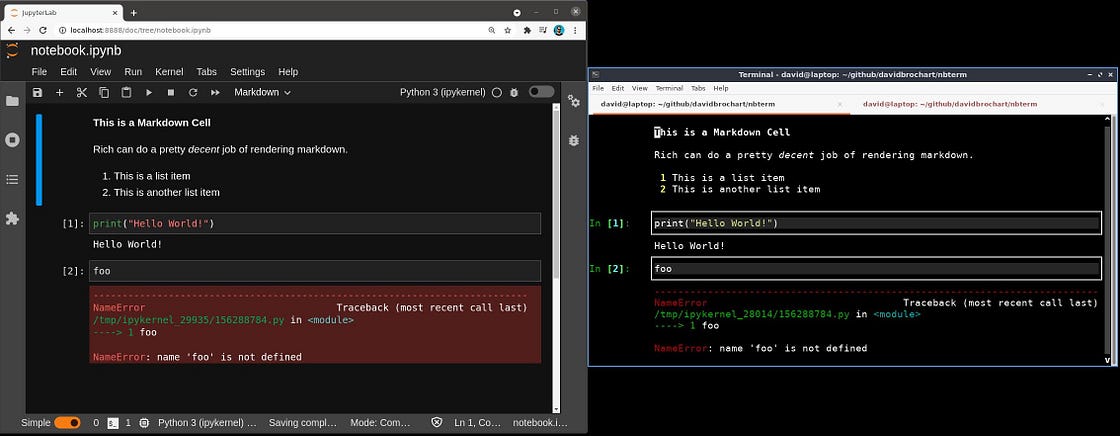
Task: Open the table of contents sidebar icon
Action: tap(12, 179)
